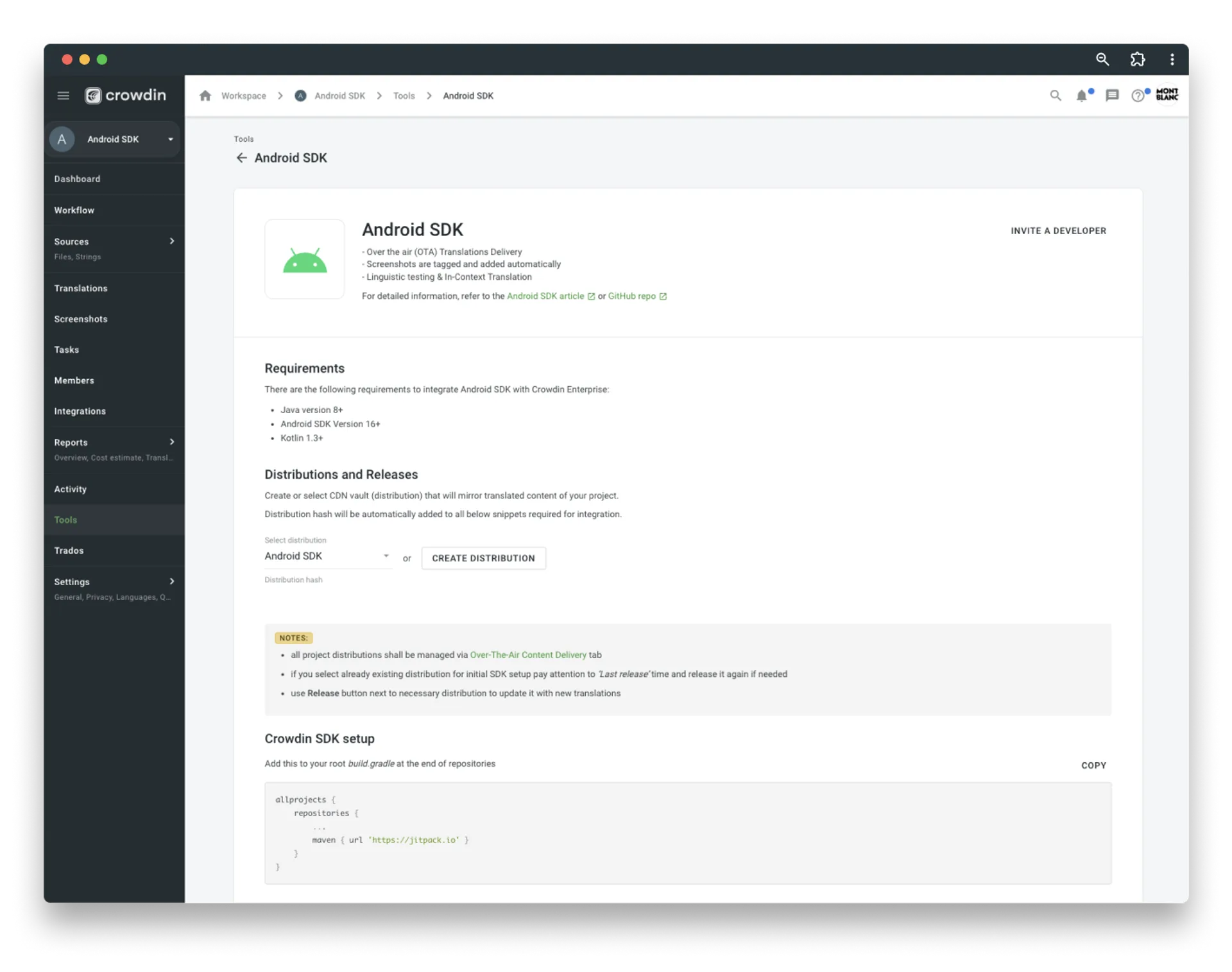
Task: Click the green Android robot logo
Action: click(305, 259)
